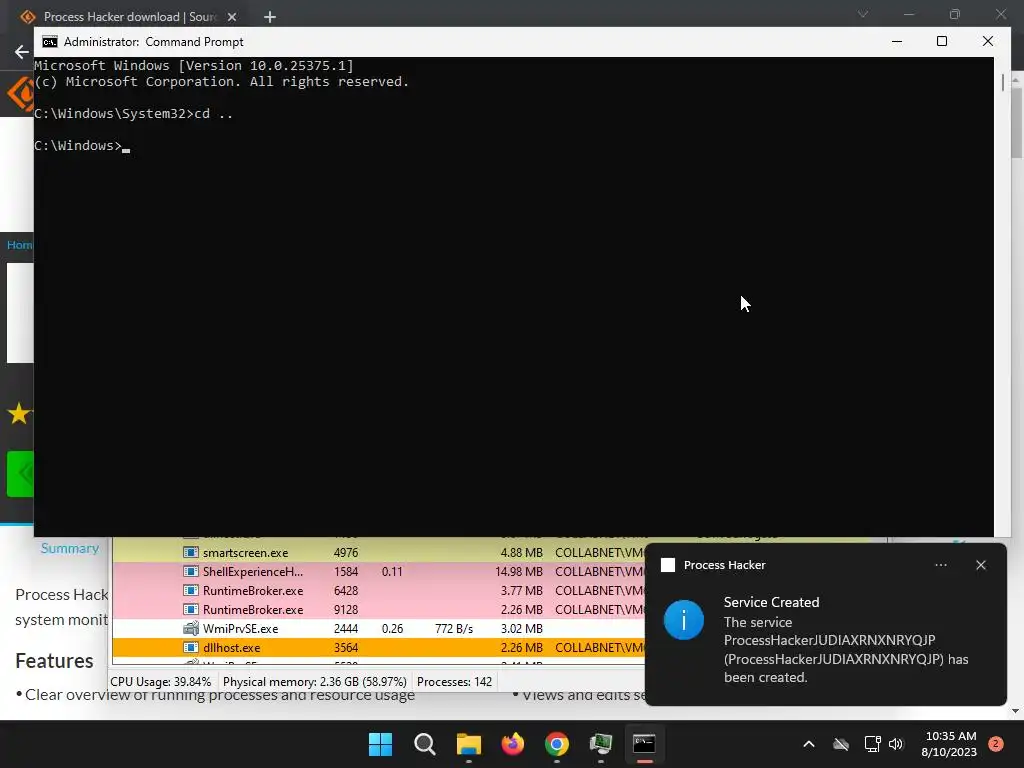Minimize the Command Prompt window
This screenshot has width=1024, height=768.
(x=897, y=41)
